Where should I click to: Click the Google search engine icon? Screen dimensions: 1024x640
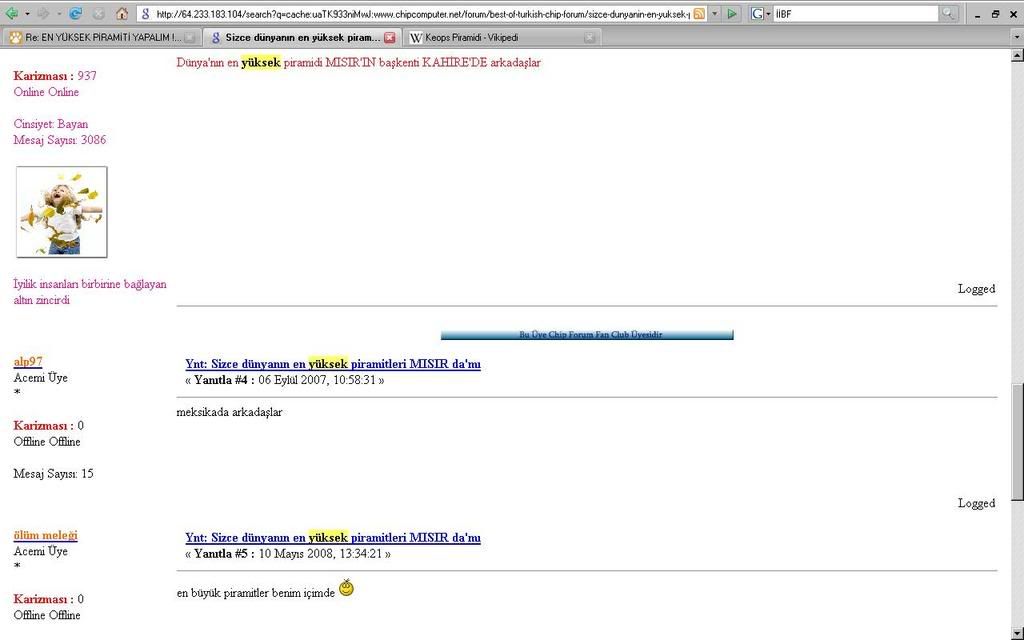tap(757, 14)
